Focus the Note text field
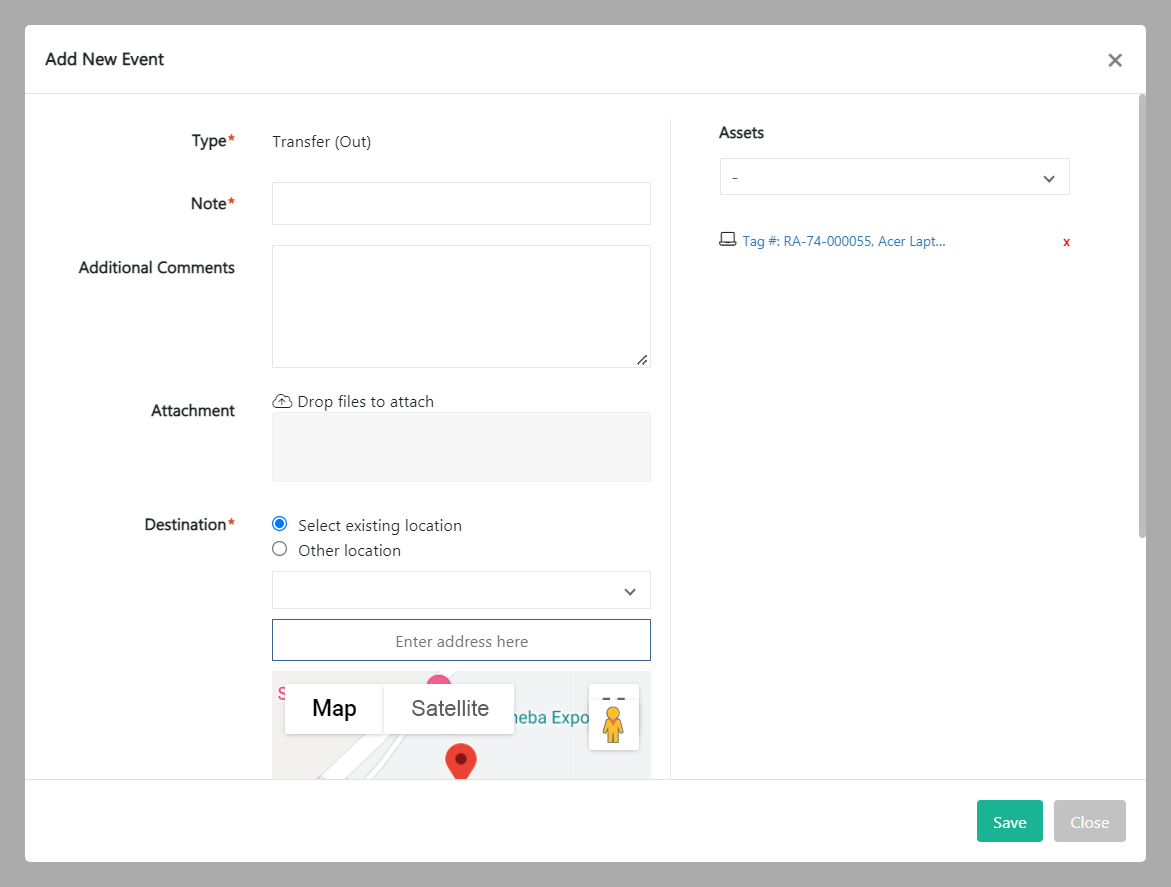The width and height of the screenshot is (1171, 887). pyautogui.click(x=461, y=203)
